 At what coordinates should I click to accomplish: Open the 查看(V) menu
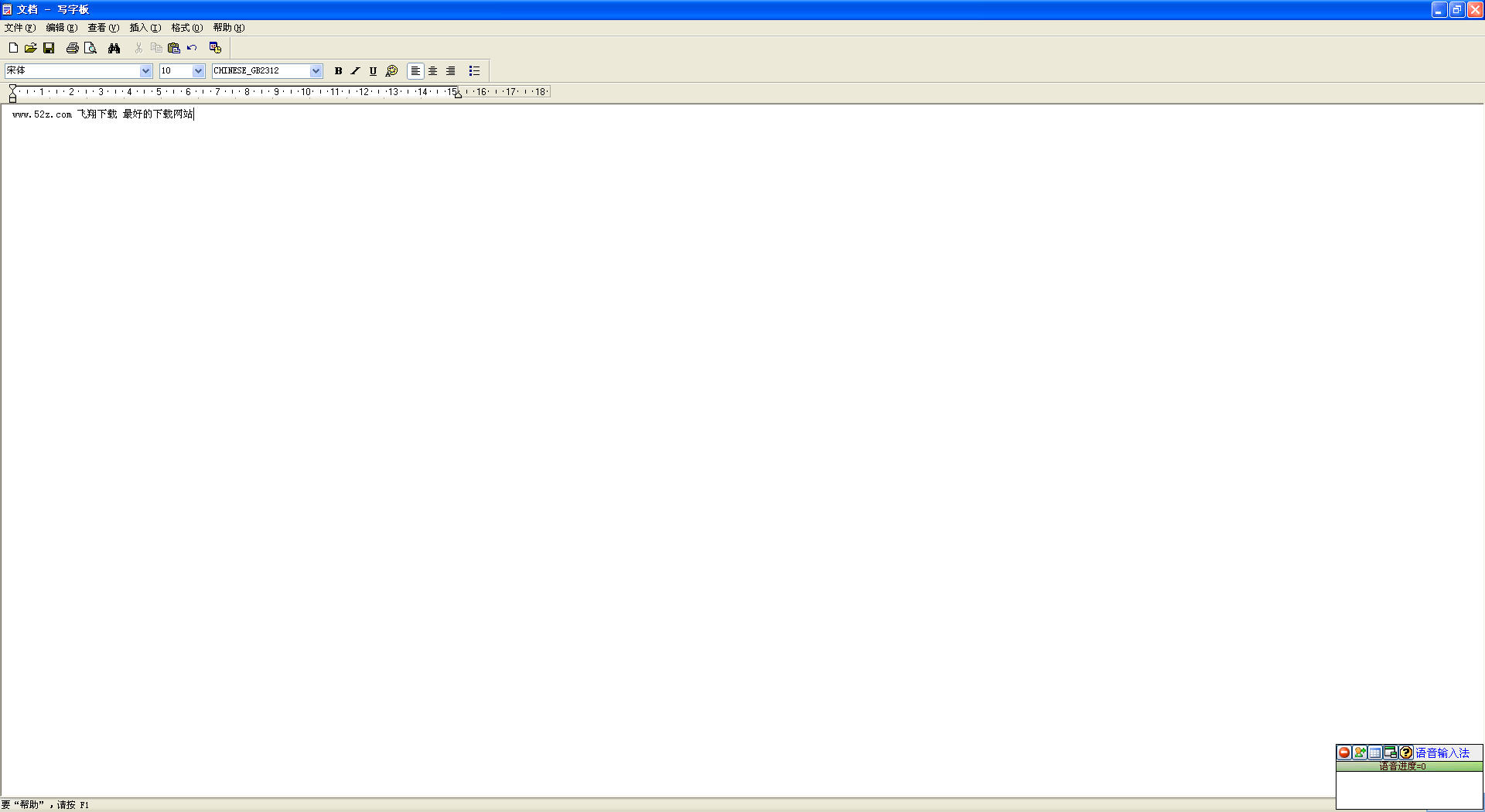pos(104,28)
